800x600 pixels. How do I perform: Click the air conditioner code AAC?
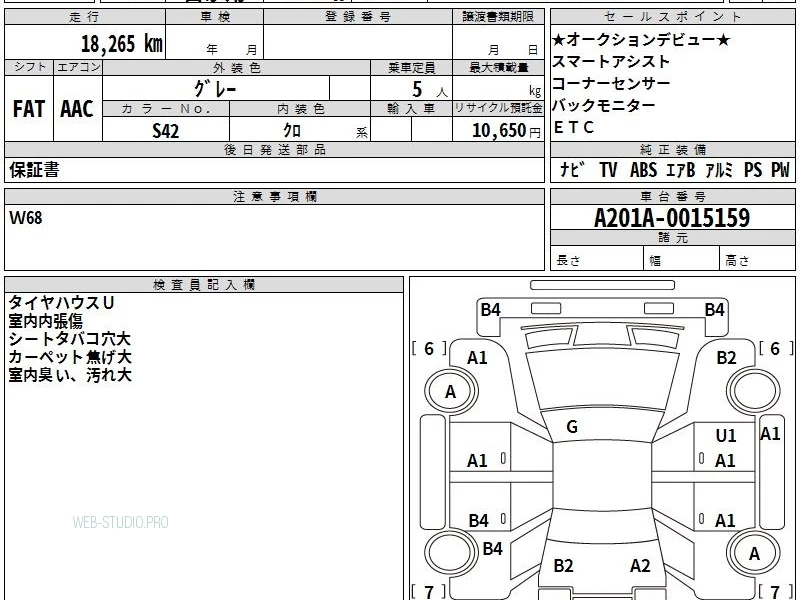pyautogui.click(x=77, y=109)
